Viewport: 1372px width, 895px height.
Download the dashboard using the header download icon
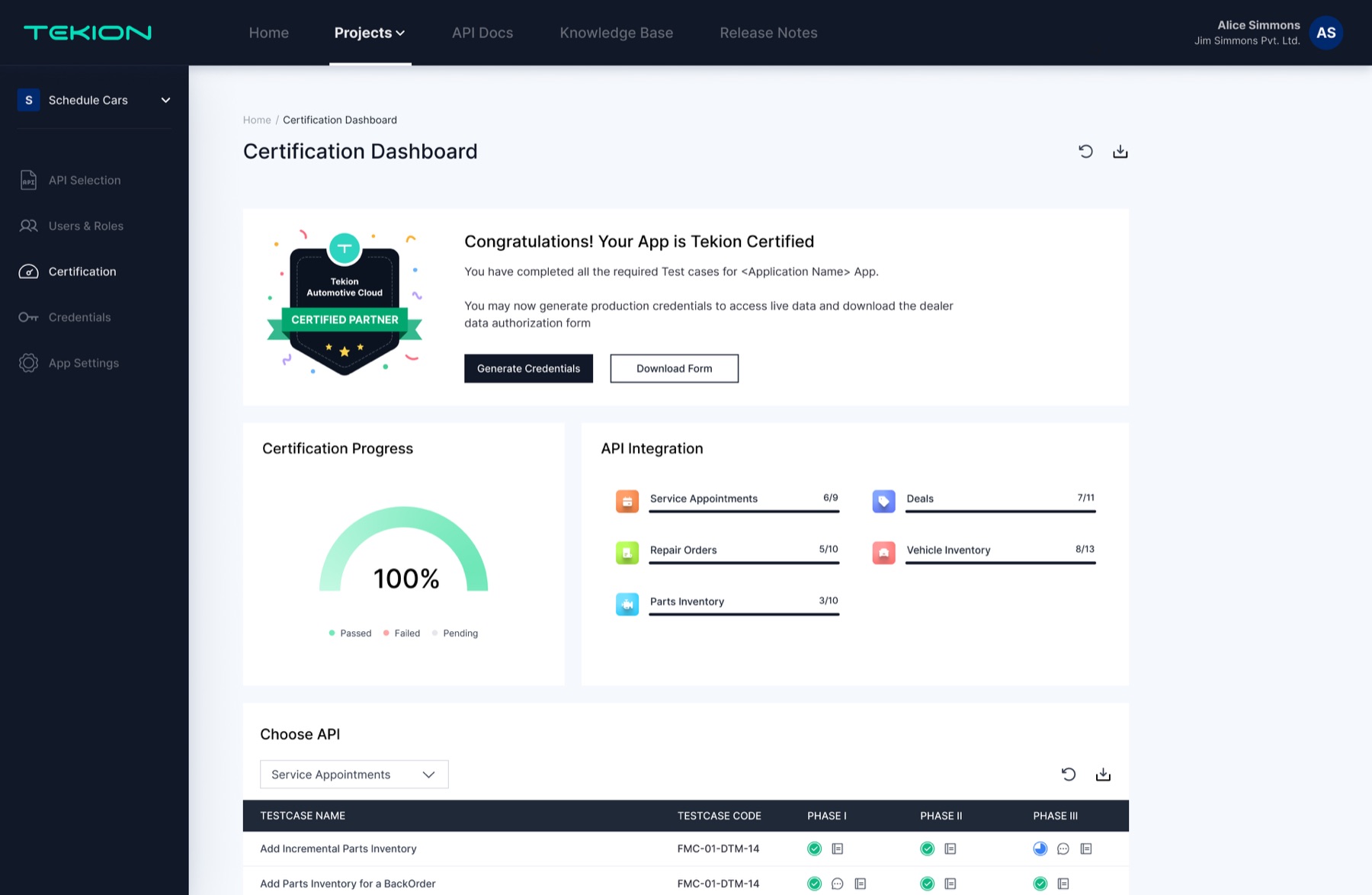click(1120, 151)
